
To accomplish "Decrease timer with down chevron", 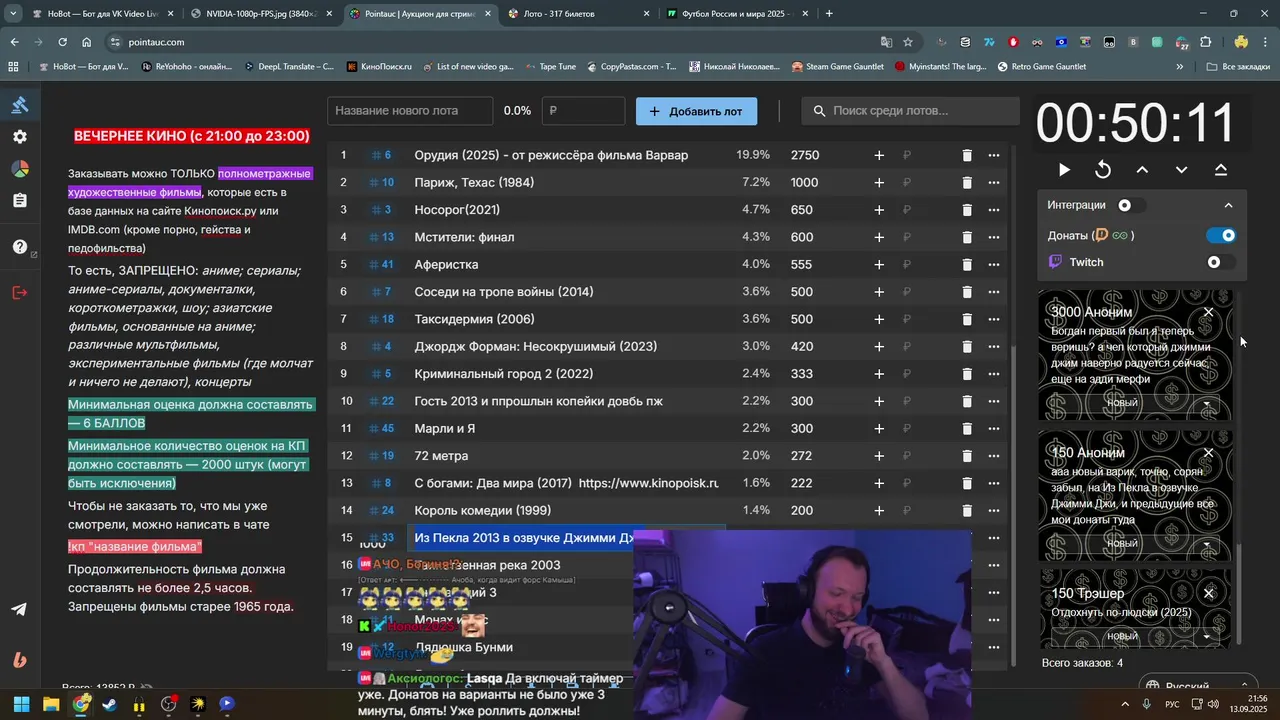I will point(1181,170).
